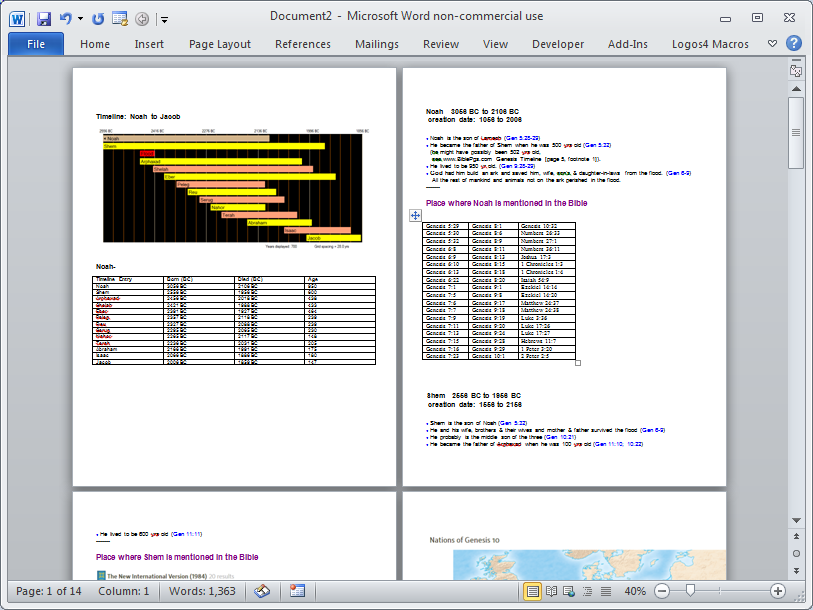Undo the last action
Viewport: 813px width, 610px height.
coord(66,18)
